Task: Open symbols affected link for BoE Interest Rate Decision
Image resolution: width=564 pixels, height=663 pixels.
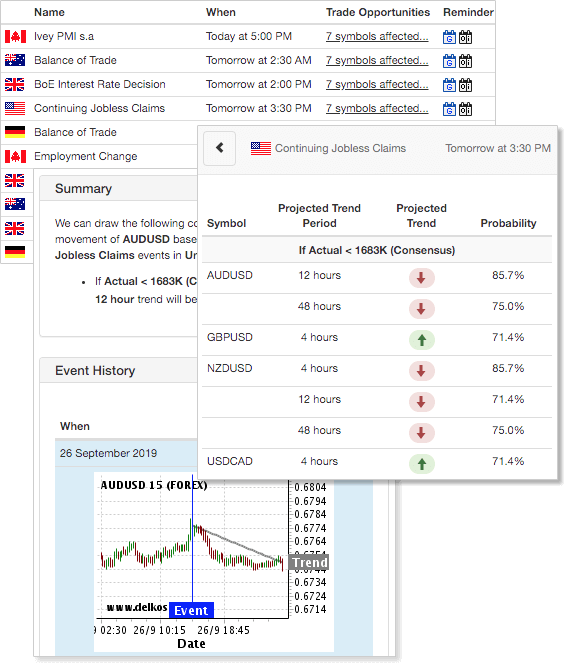Action: 377,85
